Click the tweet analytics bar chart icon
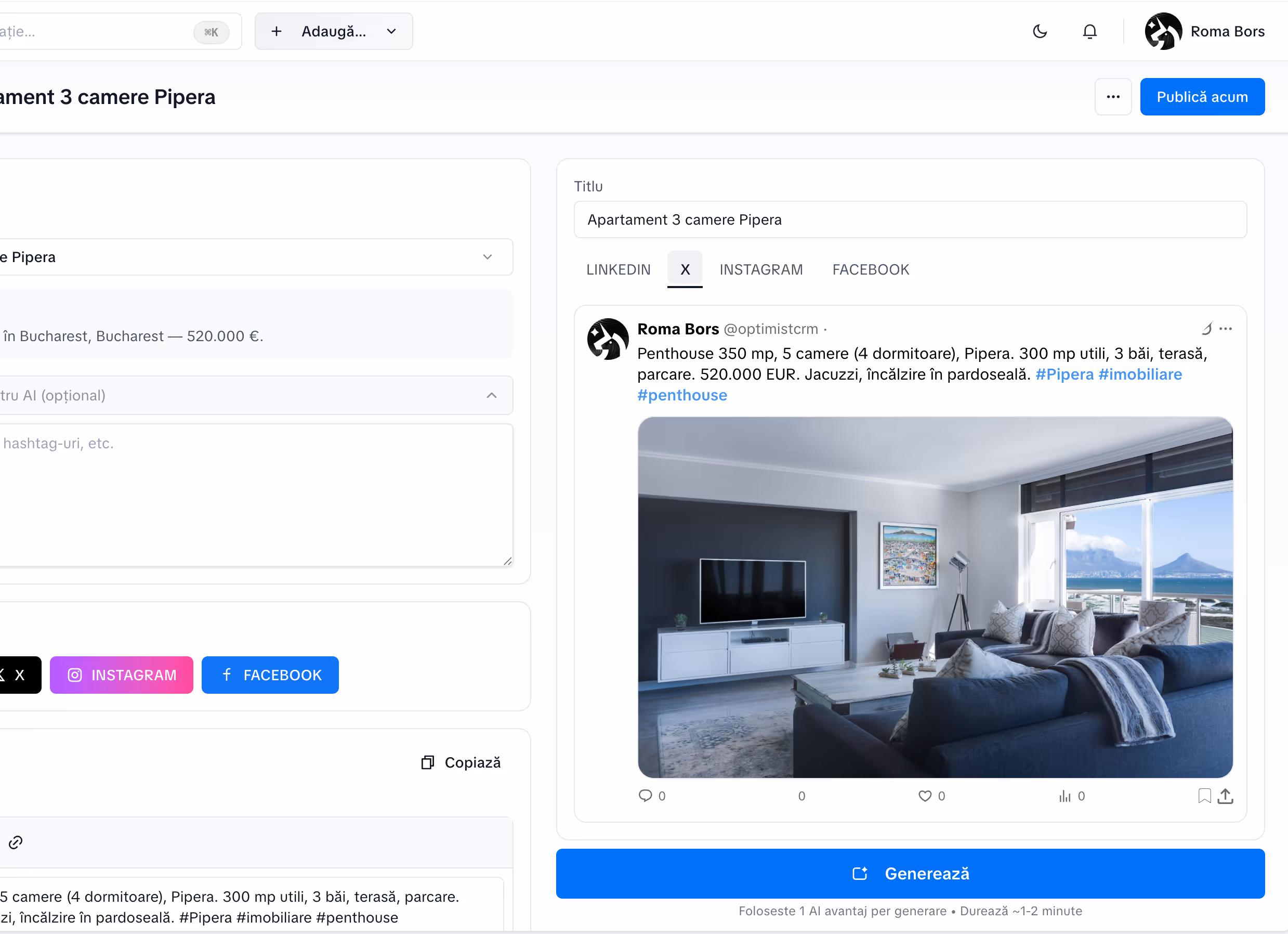The image size is (1288, 934). click(1064, 796)
